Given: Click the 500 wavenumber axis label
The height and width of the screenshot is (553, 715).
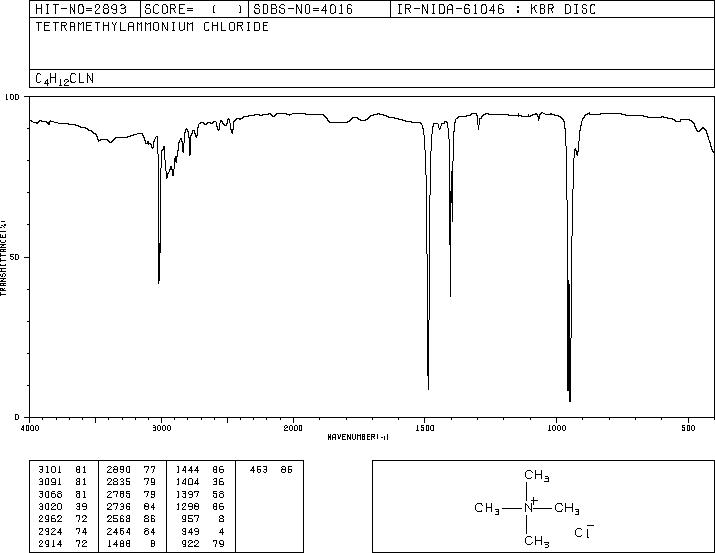Looking at the screenshot, I should tap(688, 428).
